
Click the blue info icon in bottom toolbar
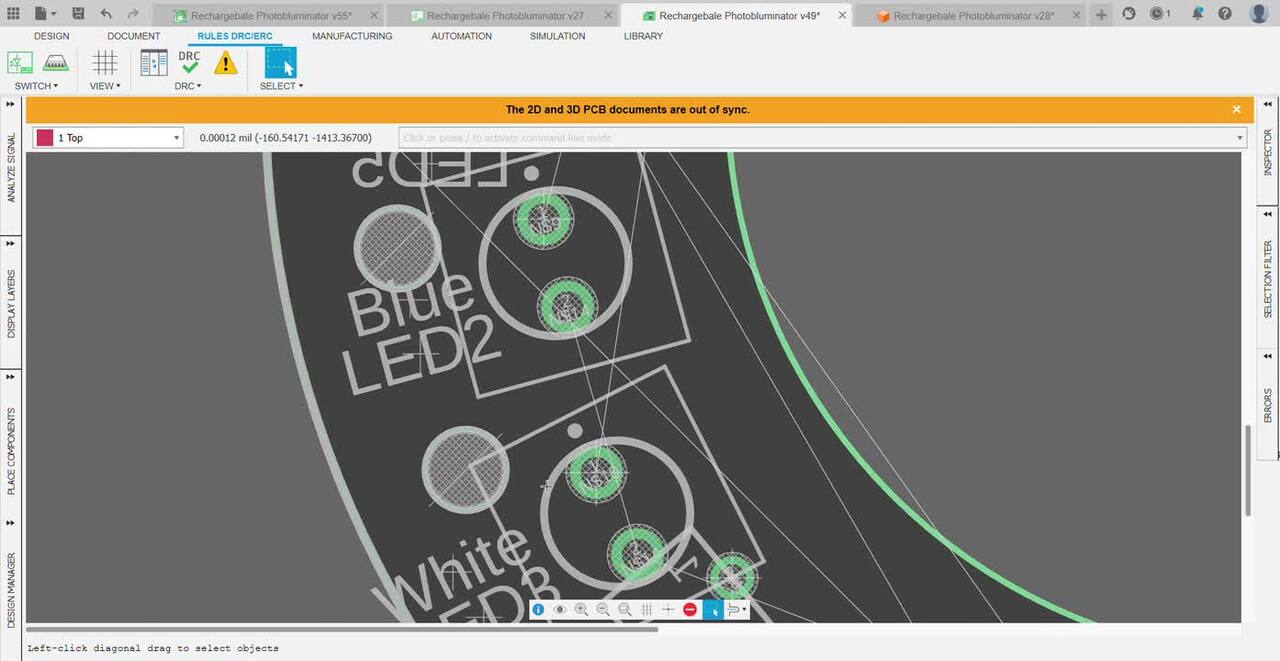538,609
